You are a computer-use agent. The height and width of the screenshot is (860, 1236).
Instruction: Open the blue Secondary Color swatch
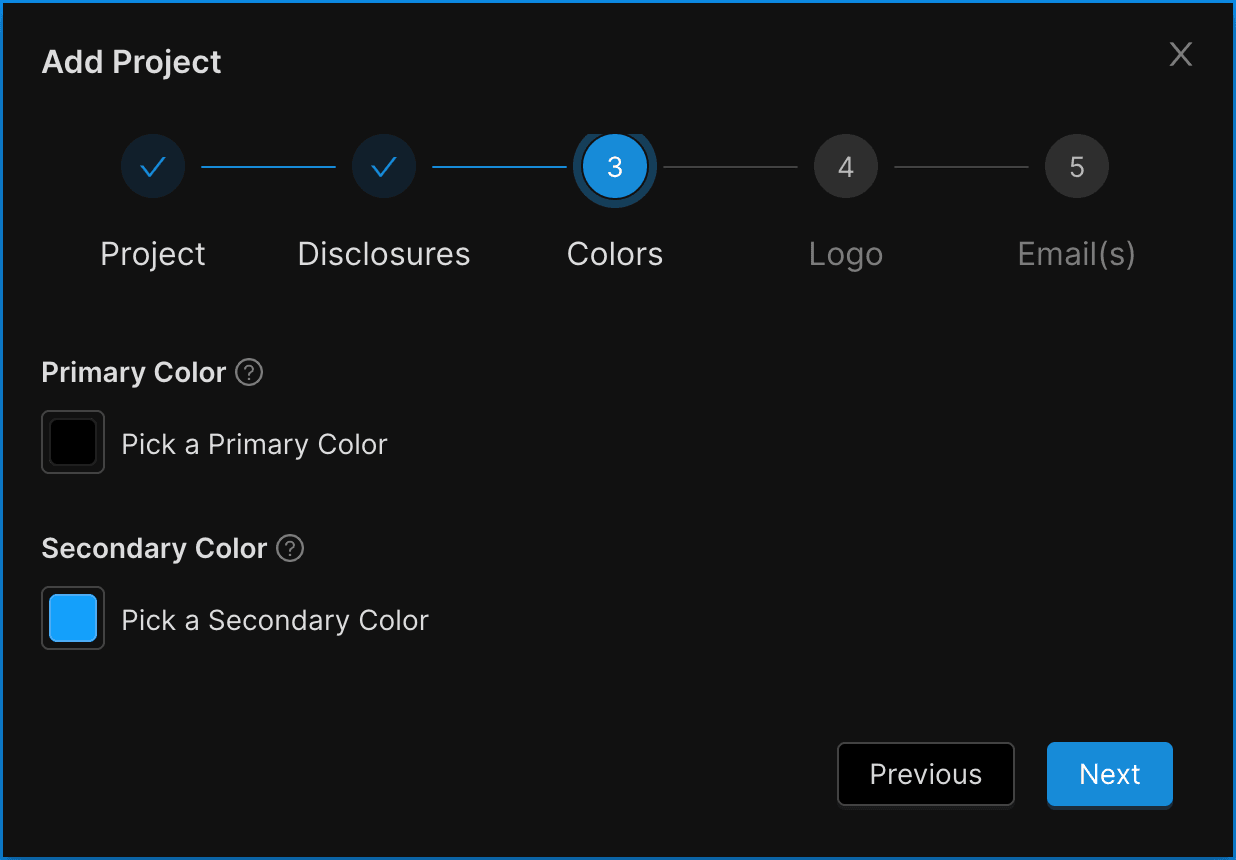point(73,618)
